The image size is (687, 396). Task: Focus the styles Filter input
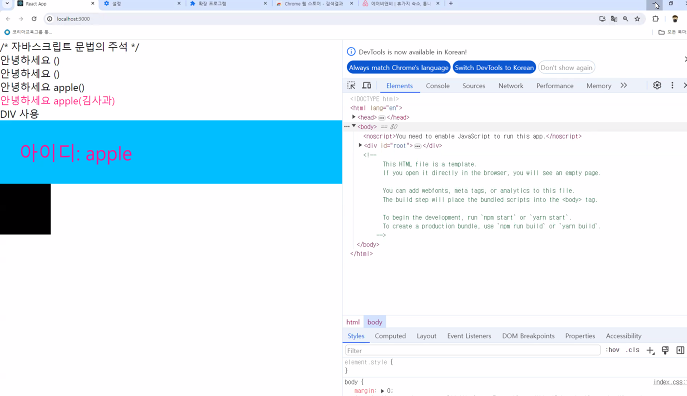tap(472, 350)
